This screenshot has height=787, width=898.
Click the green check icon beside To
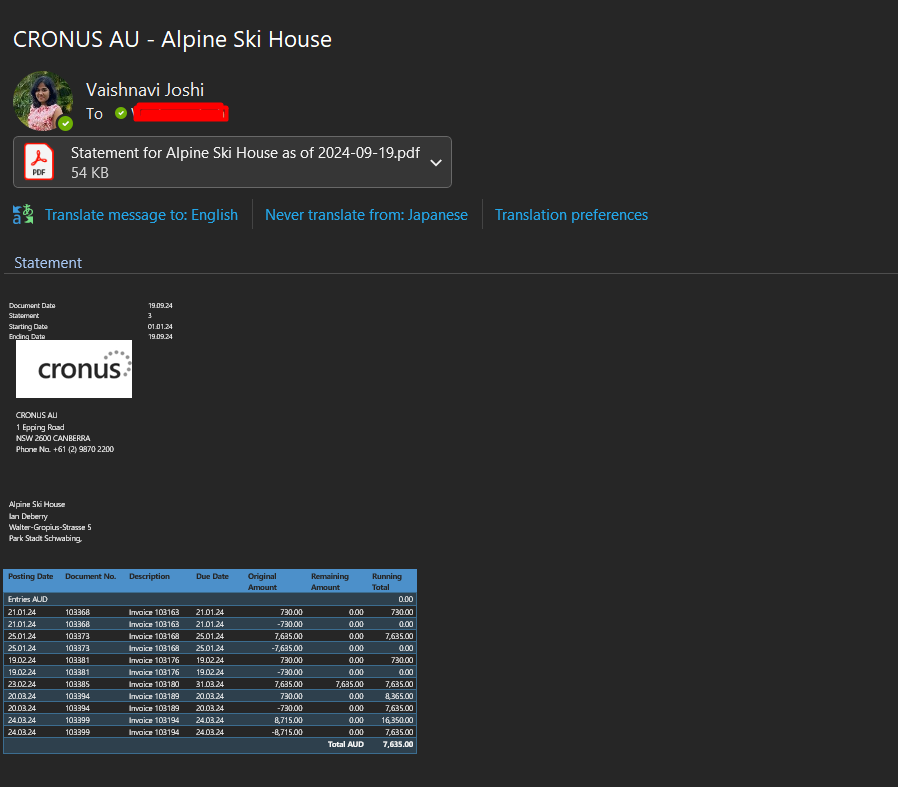coord(121,113)
